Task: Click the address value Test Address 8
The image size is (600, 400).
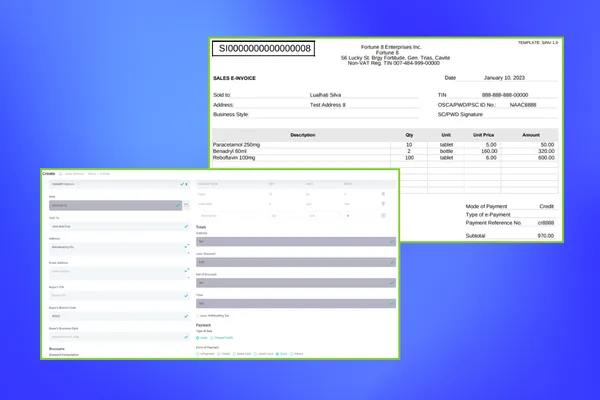Action: pos(328,105)
